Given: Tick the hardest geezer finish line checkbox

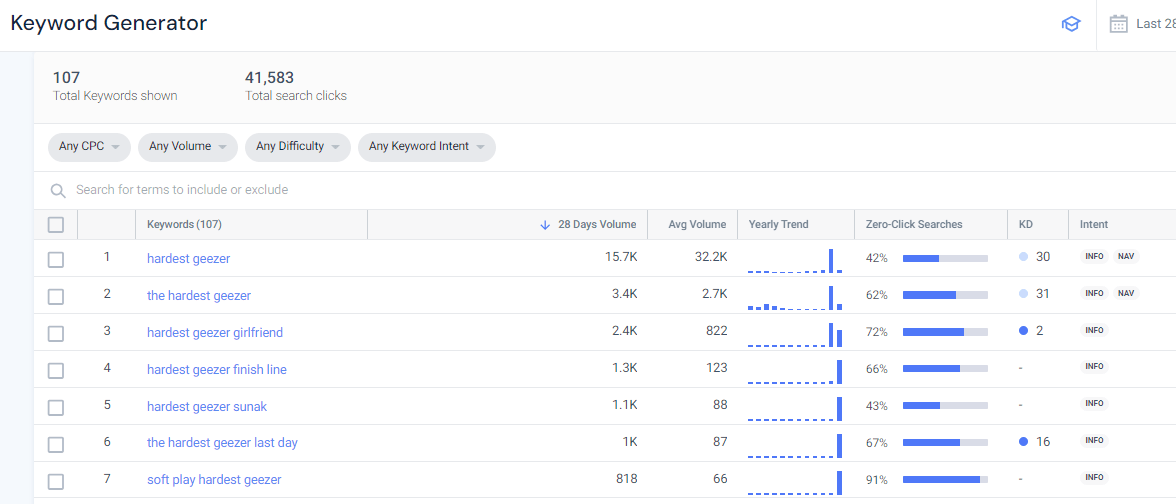Looking at the screenshot, I should point(56,370).
